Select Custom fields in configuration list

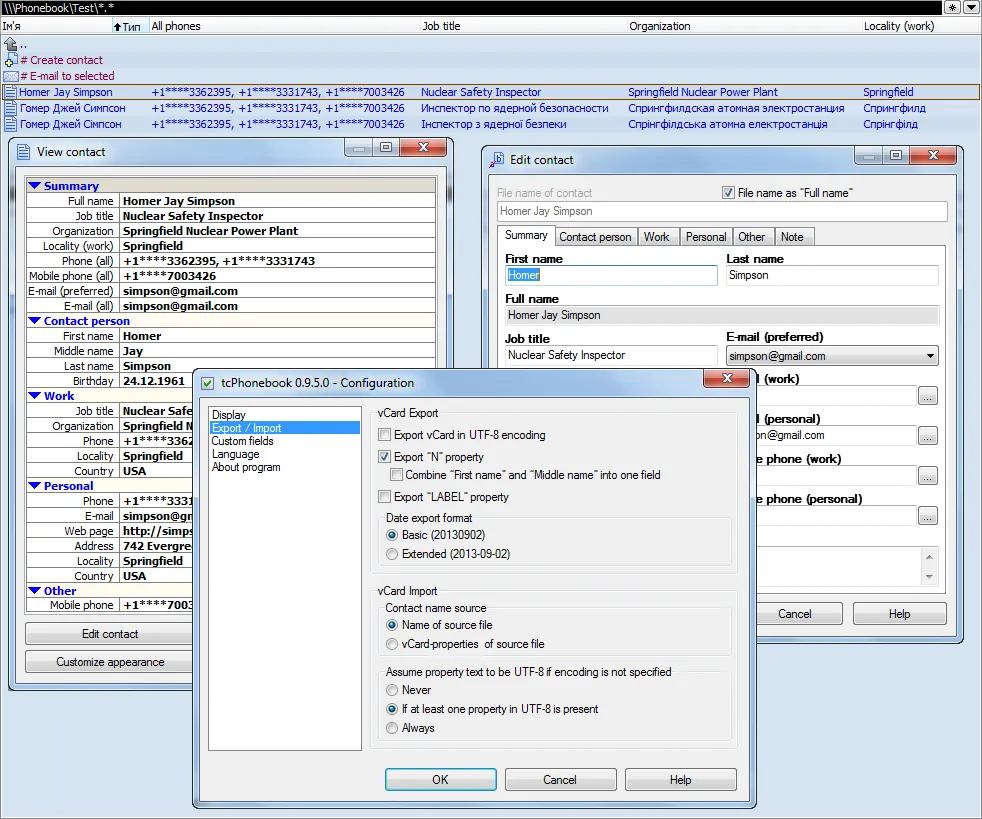(x=242, y=441)
